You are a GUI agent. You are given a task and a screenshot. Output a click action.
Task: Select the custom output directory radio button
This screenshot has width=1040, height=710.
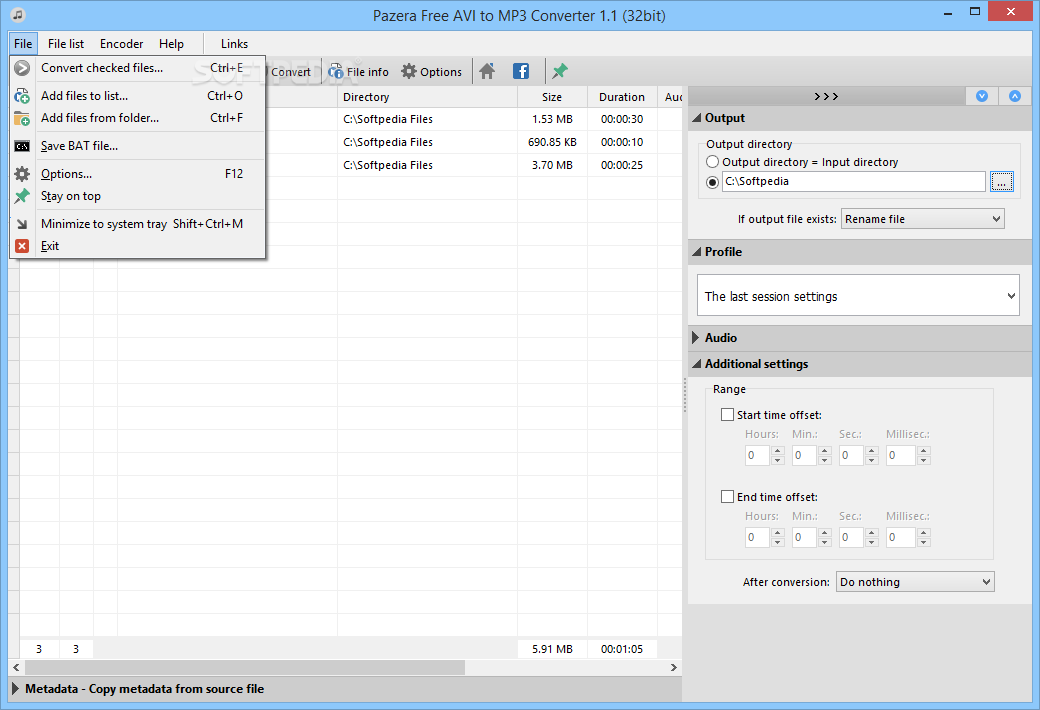click(x=712, y=182)
